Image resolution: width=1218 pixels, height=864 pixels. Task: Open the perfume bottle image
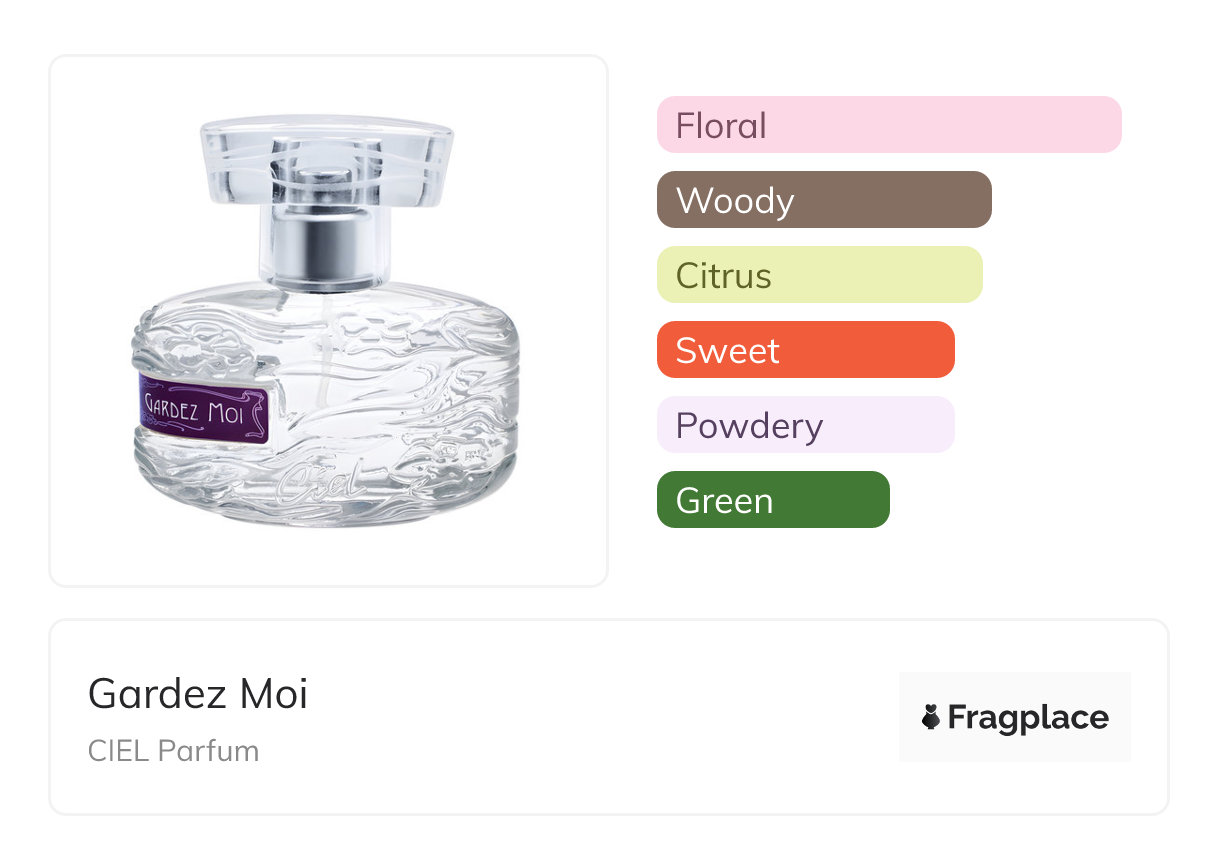click(x=326, y=322)
